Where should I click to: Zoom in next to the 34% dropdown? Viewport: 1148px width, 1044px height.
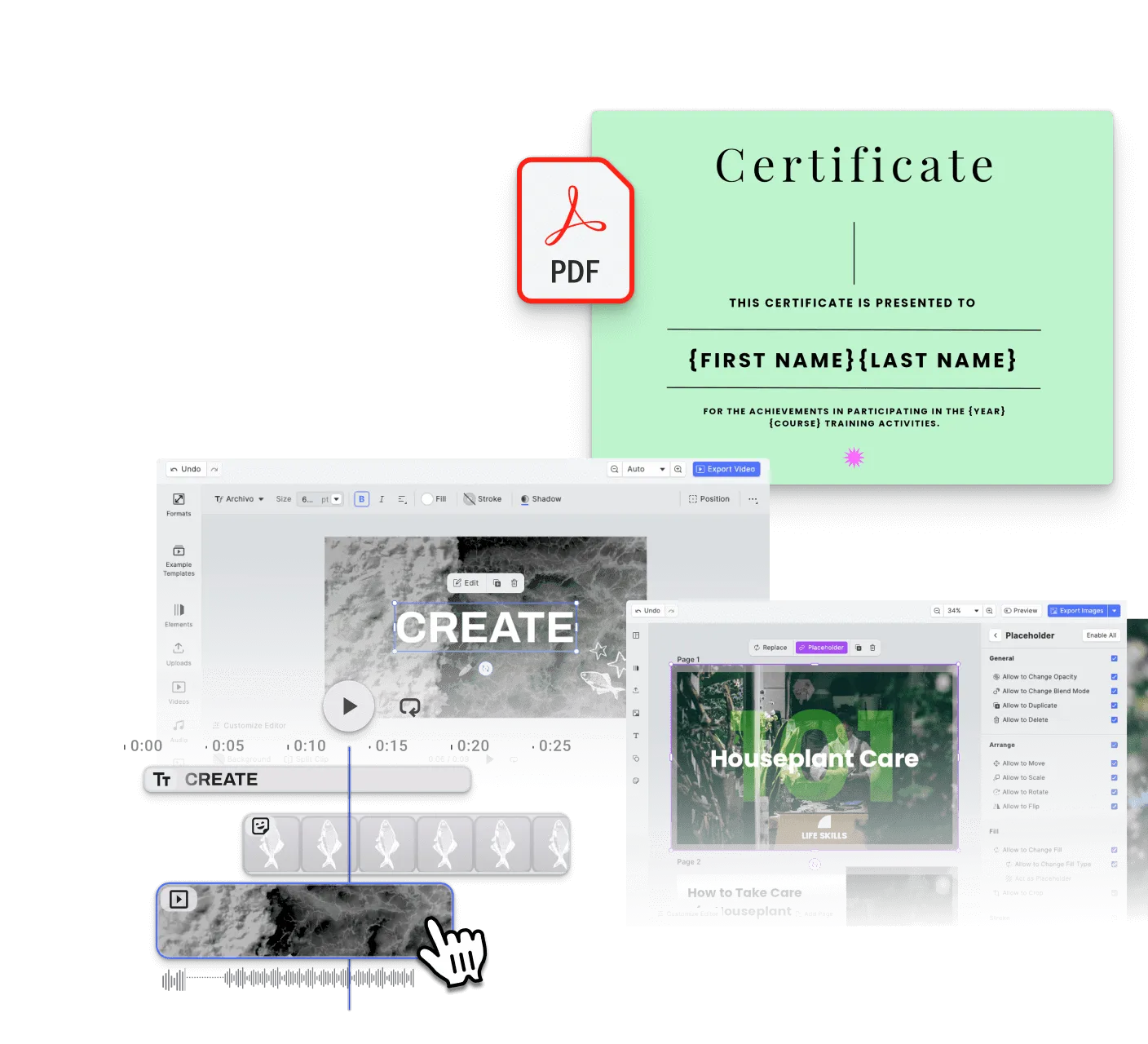(x=989, y=611)
